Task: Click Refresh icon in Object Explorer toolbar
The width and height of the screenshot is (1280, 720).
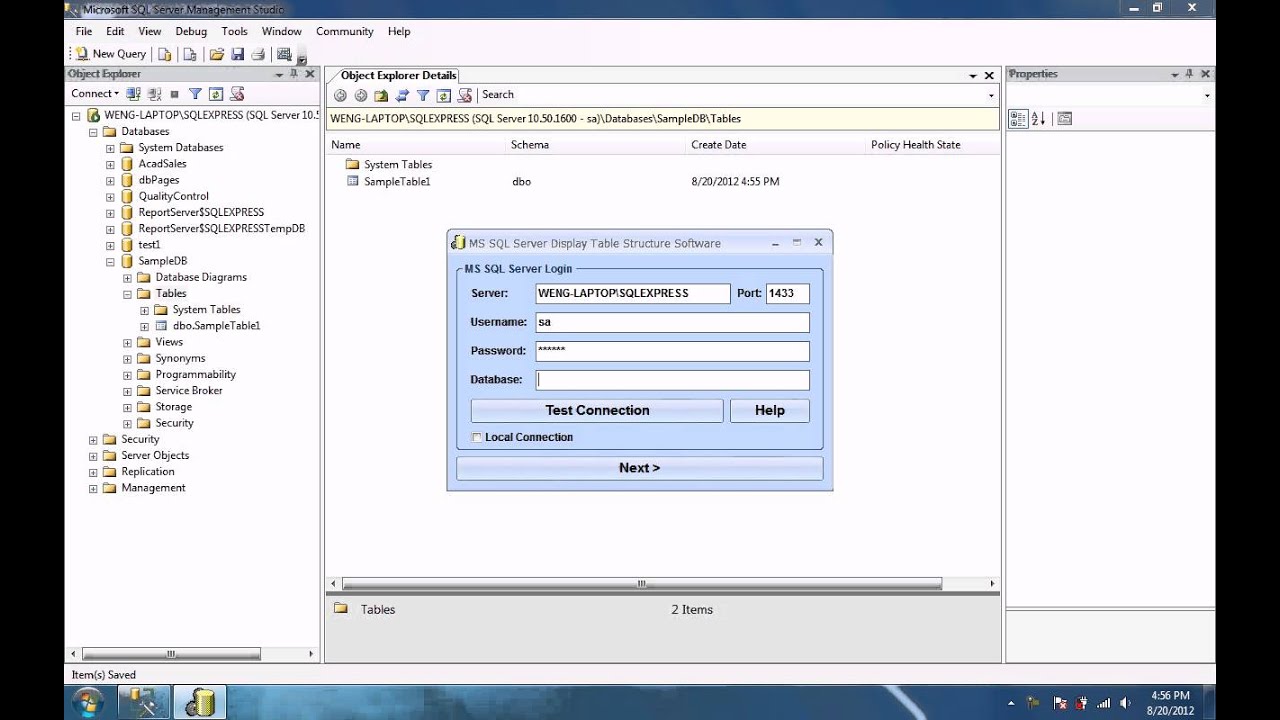Action: (215, 94)
